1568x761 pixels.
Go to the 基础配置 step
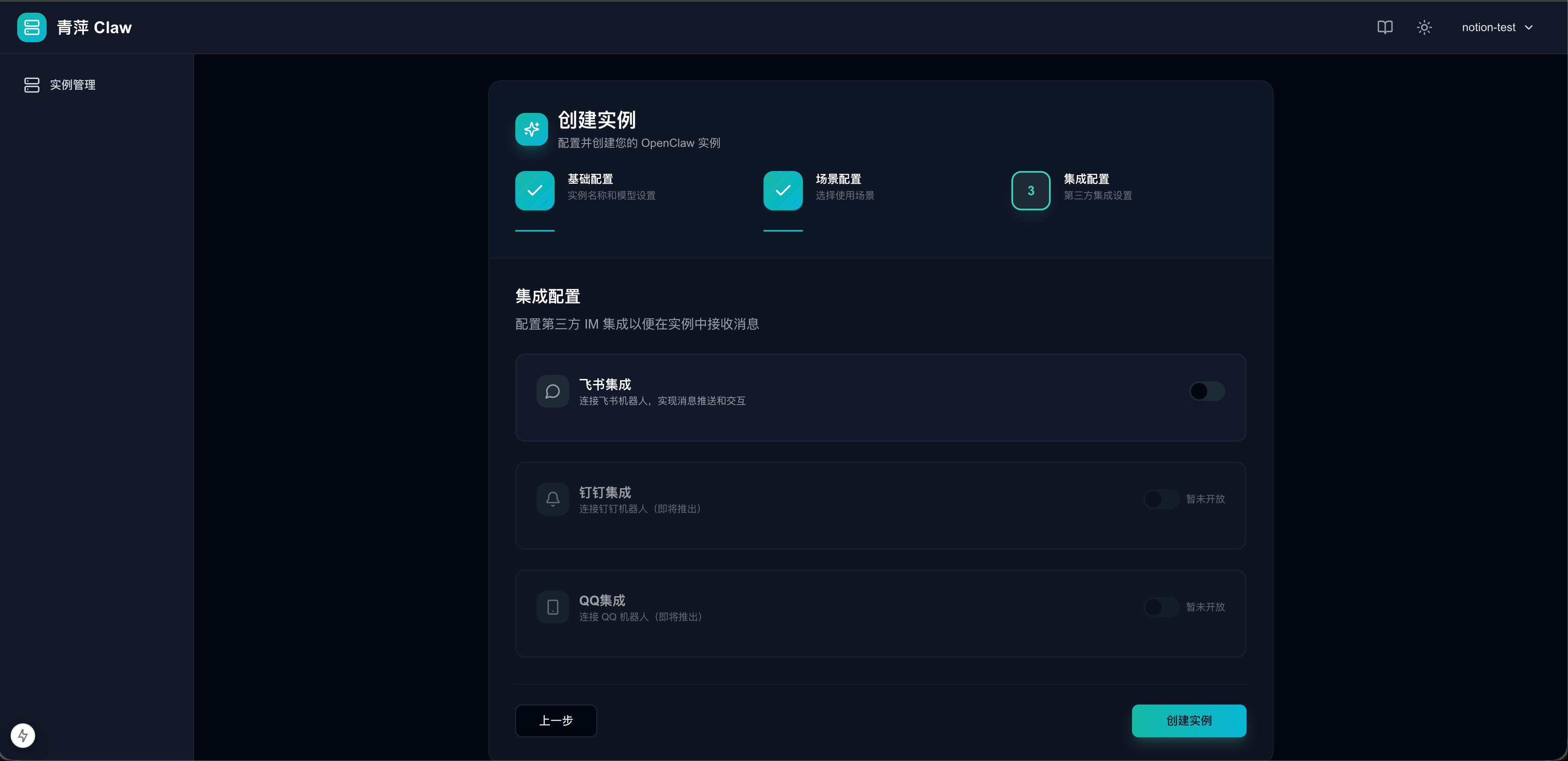click(535, 191)
